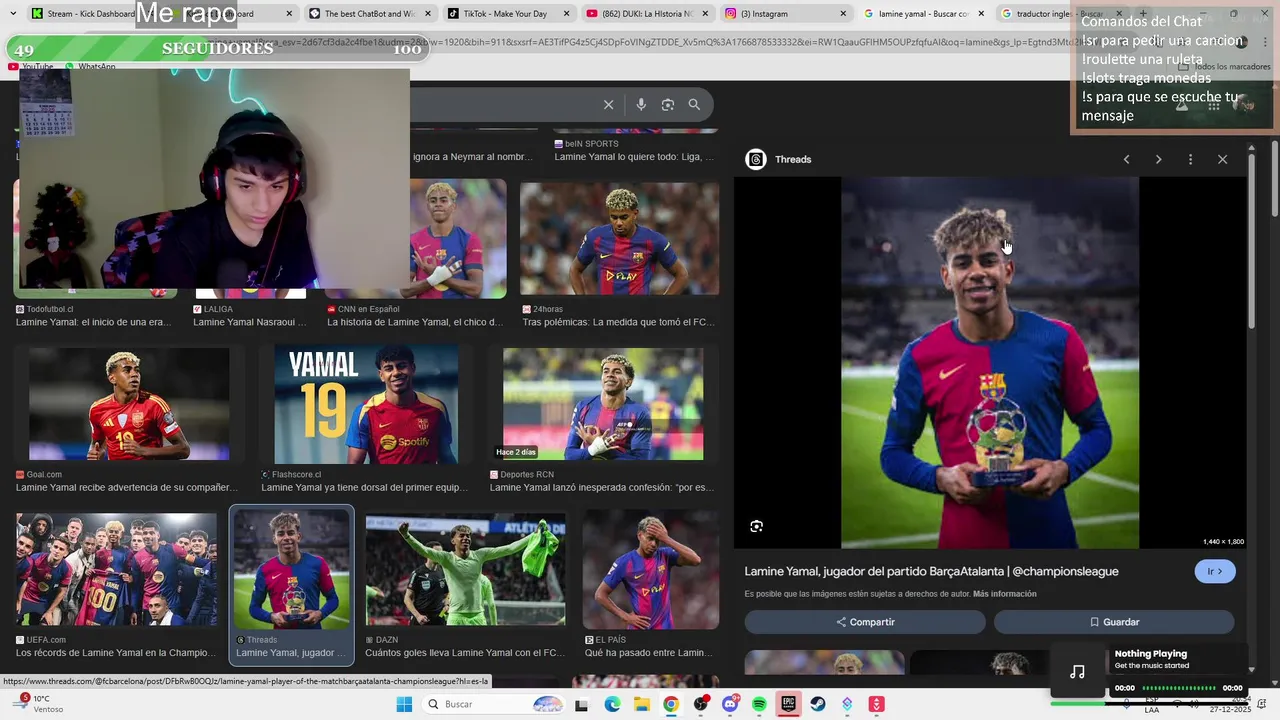Select the DAZN green goalkeeper thumbnail
The image size is (1280, 720).
465,569
